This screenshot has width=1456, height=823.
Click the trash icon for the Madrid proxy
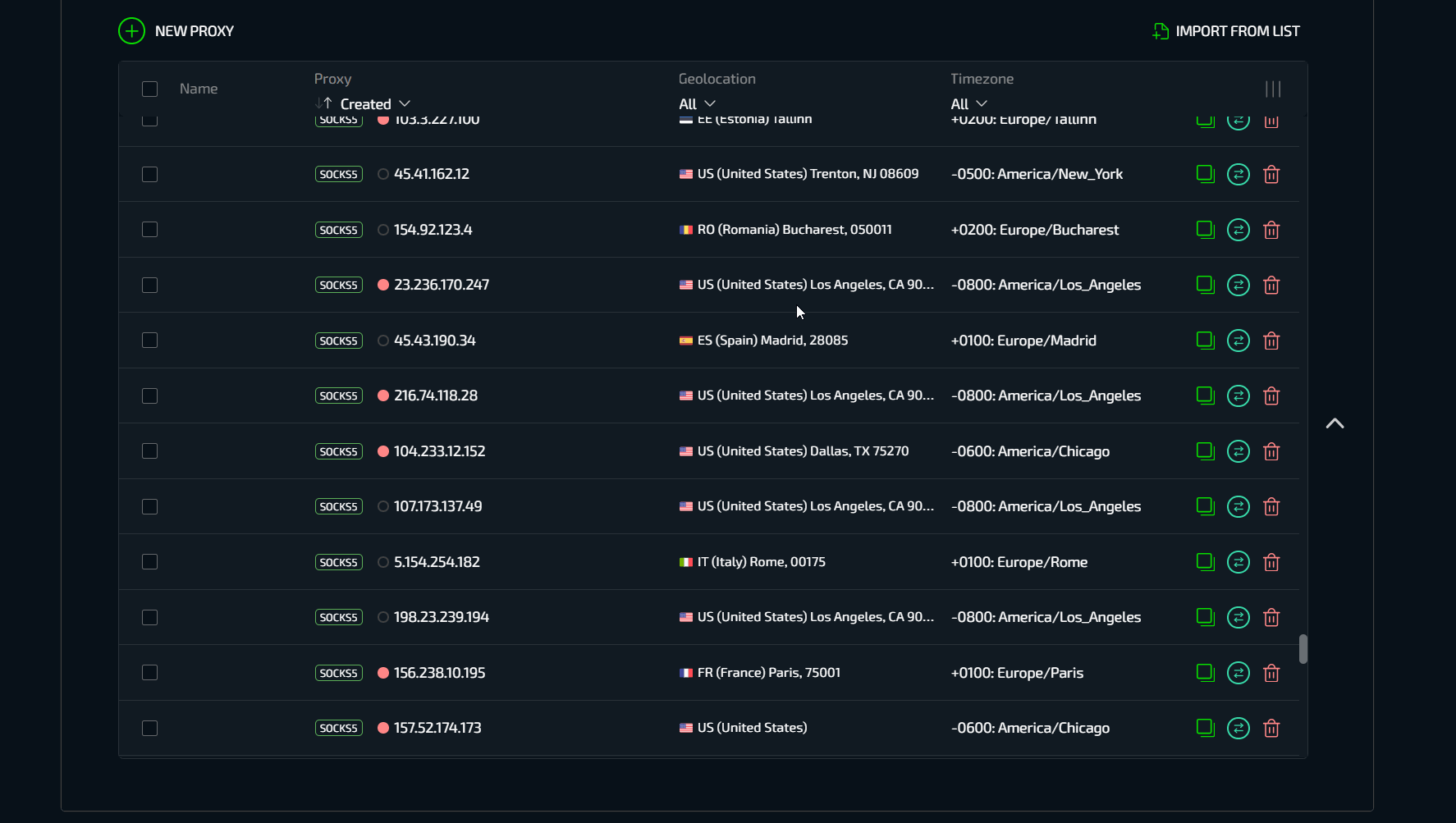point(1271,341)
